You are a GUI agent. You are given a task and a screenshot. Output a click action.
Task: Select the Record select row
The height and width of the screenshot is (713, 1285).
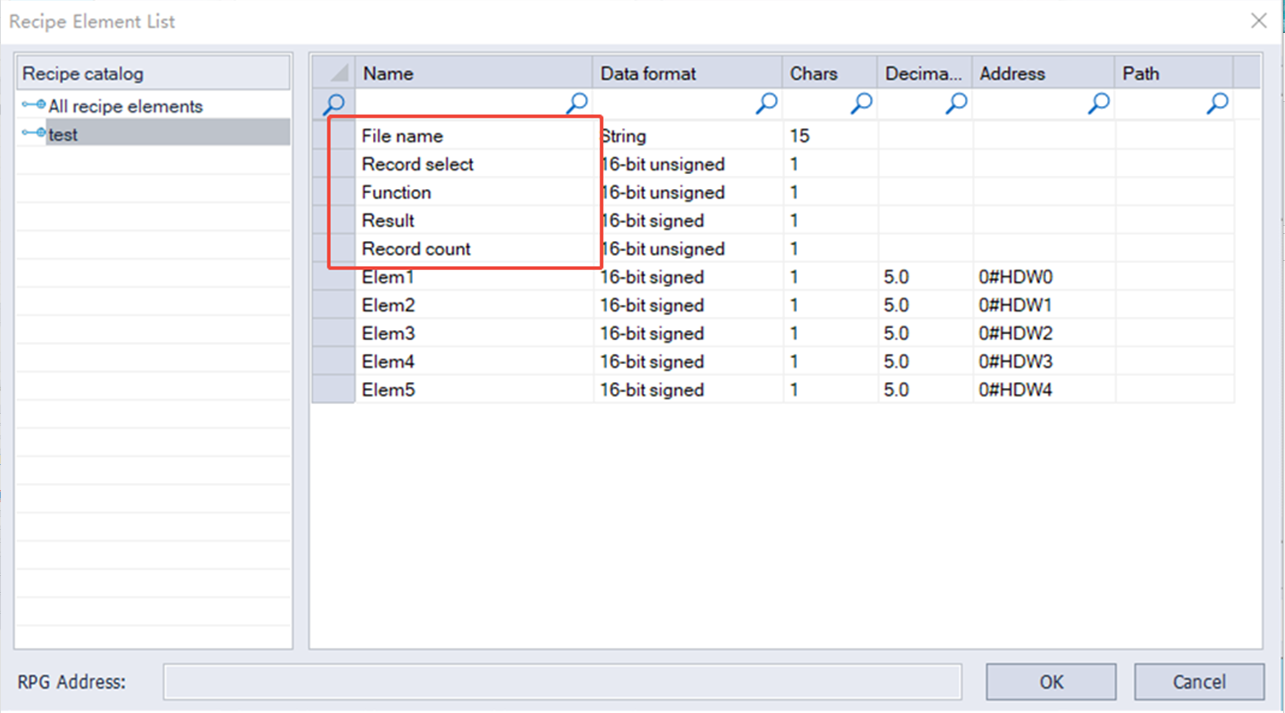tap(773, 164)
